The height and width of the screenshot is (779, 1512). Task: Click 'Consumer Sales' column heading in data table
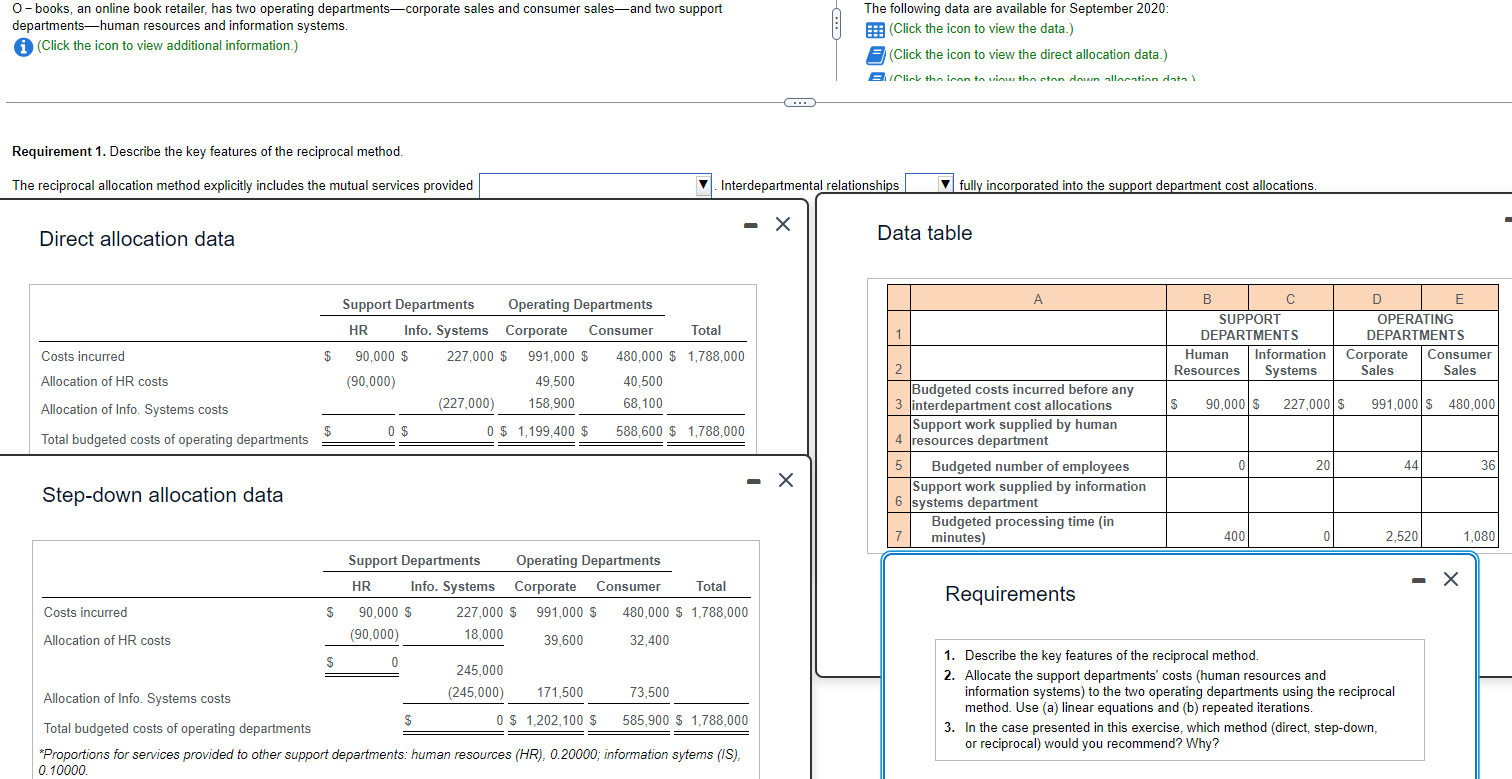point(1459,362)
